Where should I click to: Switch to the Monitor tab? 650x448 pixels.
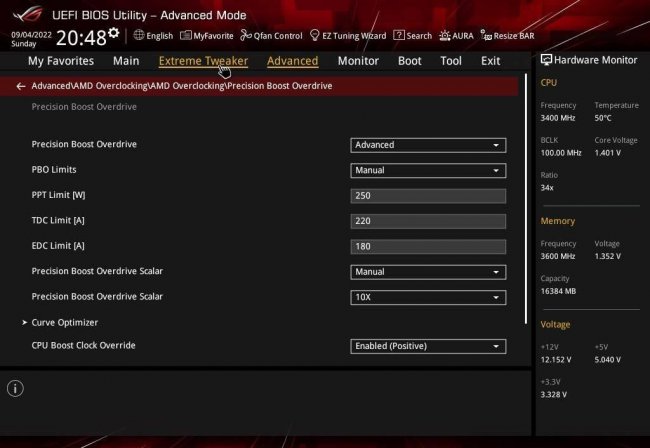(x=358, y=61)
